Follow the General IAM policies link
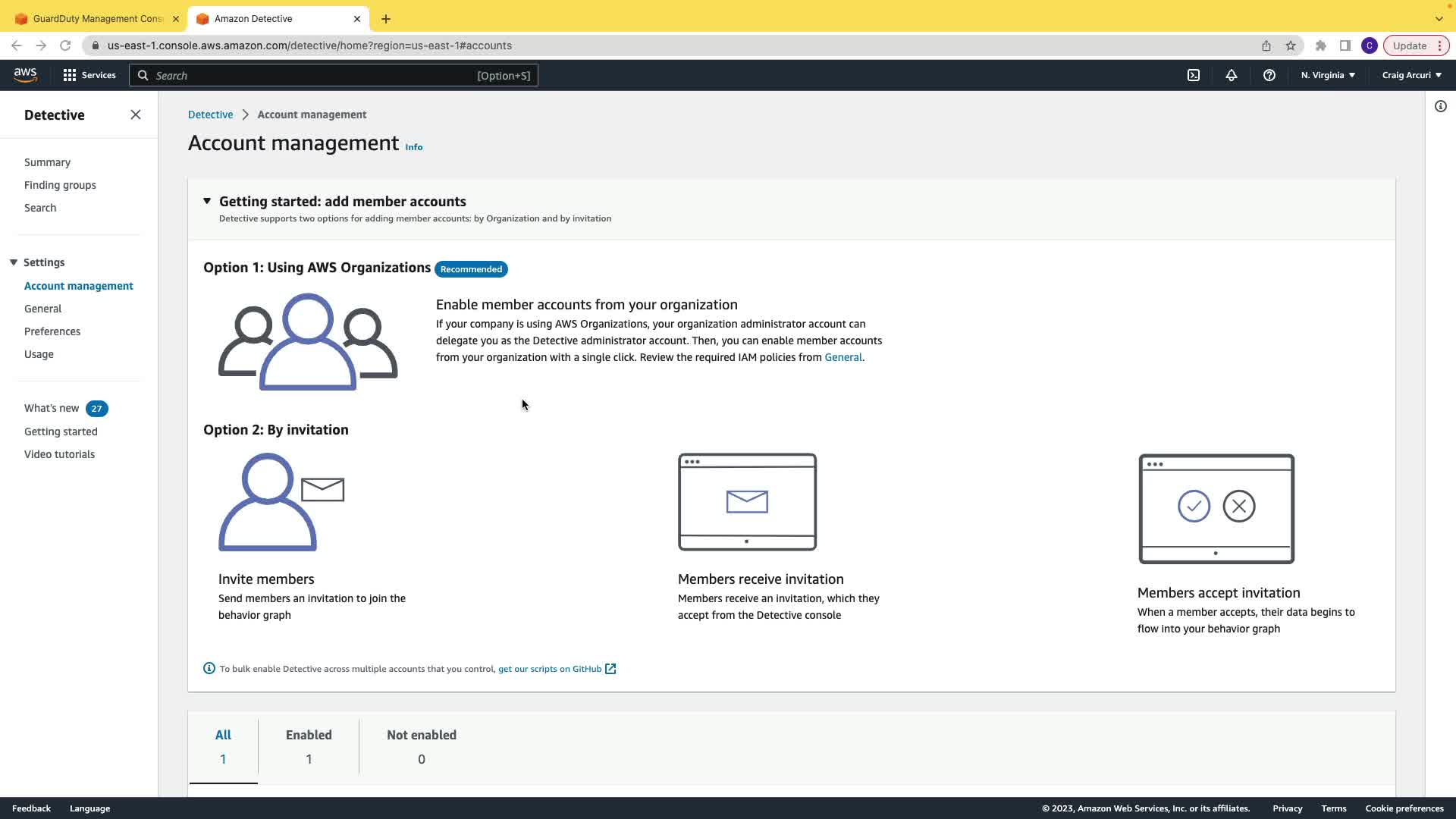The height and width of the screenshot is (819, 1456). [x=843, y=357]
